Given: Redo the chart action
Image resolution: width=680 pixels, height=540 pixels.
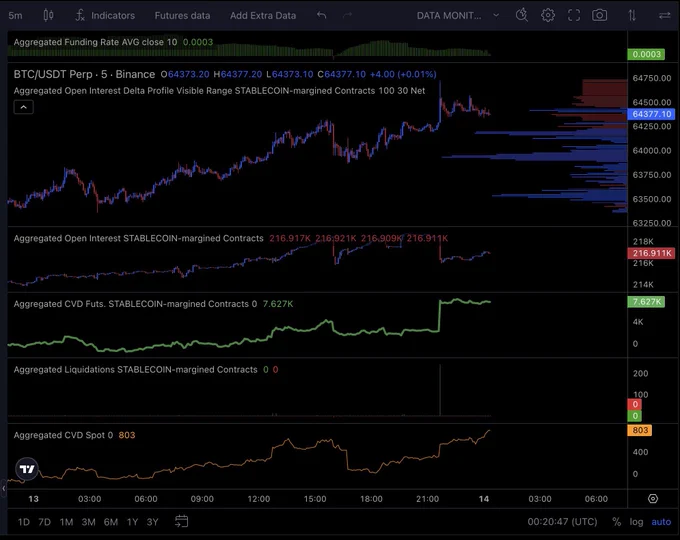Looking at the screenshot, I should pos(347,16).
